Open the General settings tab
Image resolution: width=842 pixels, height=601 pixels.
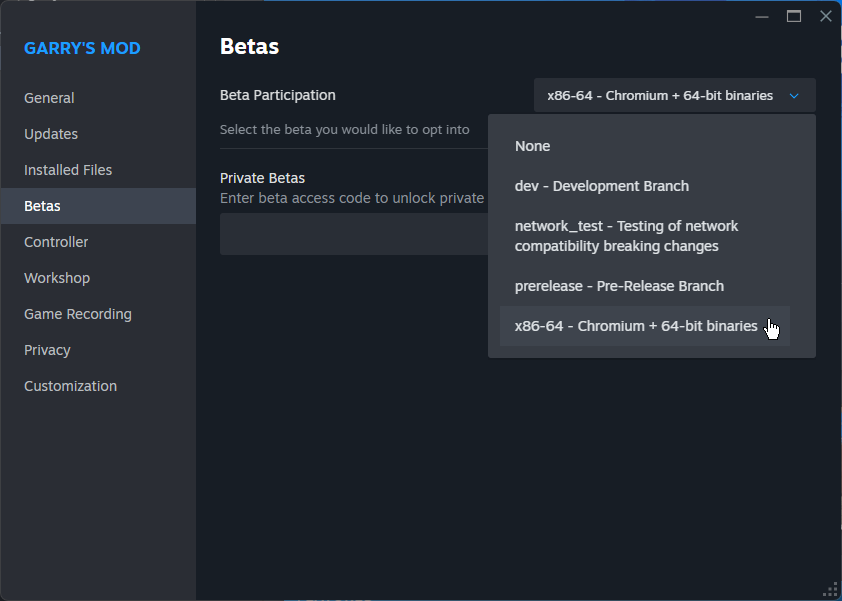tap(98, 98)
